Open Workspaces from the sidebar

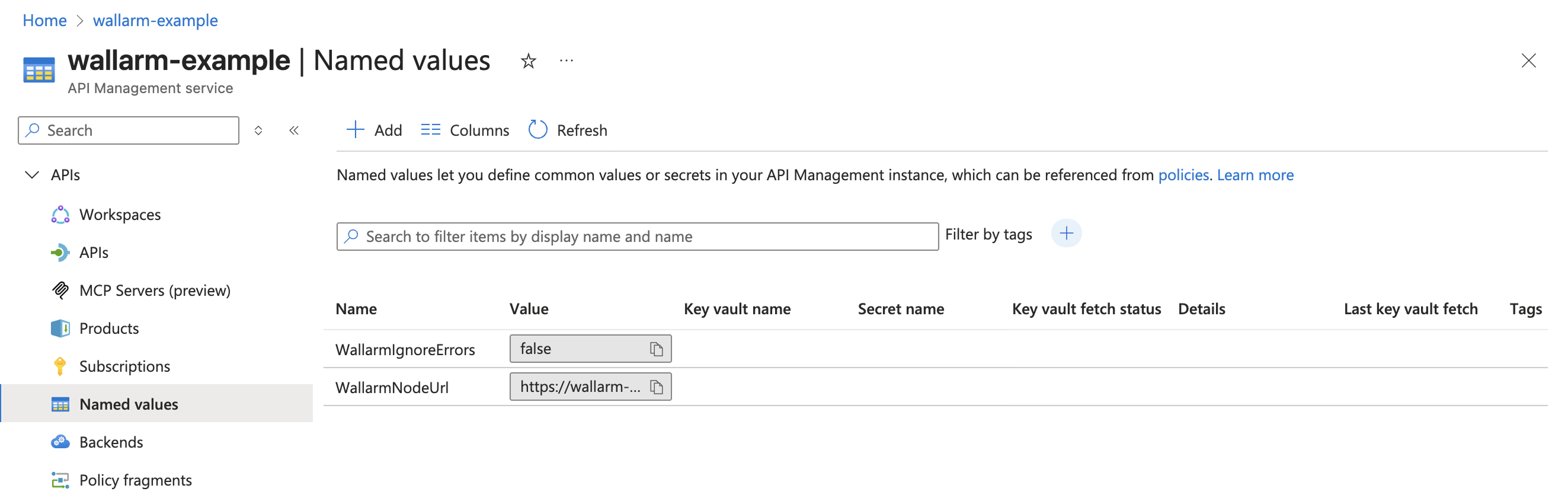[120, 215]
